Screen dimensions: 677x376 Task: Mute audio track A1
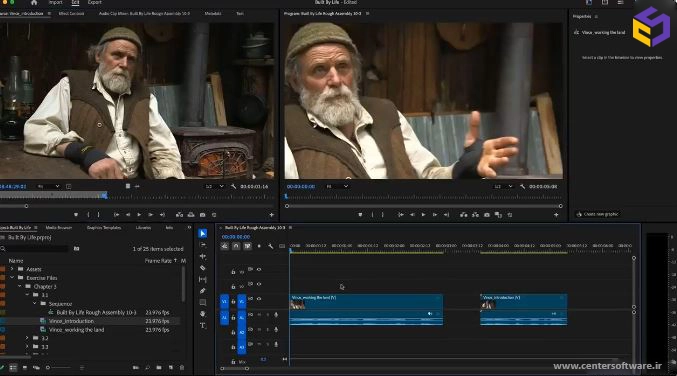(x=259, y=315)
